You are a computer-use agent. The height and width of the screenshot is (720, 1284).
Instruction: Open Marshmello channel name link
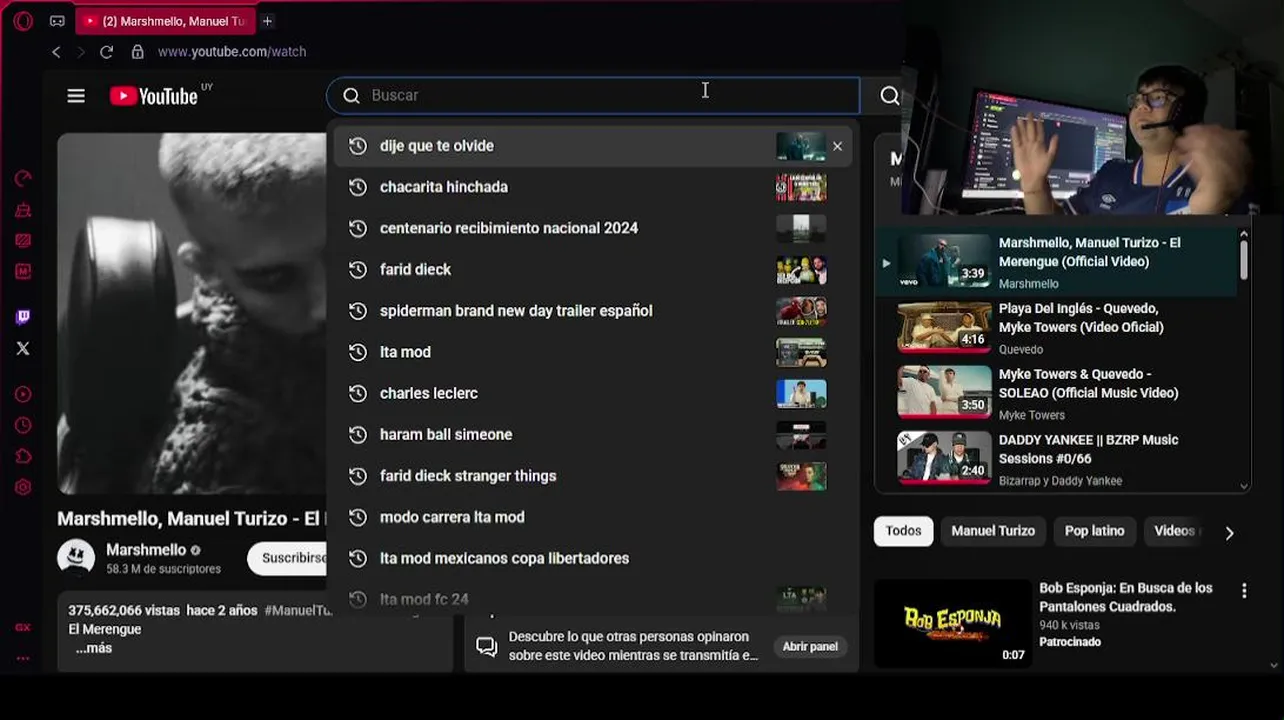(146, 550)
